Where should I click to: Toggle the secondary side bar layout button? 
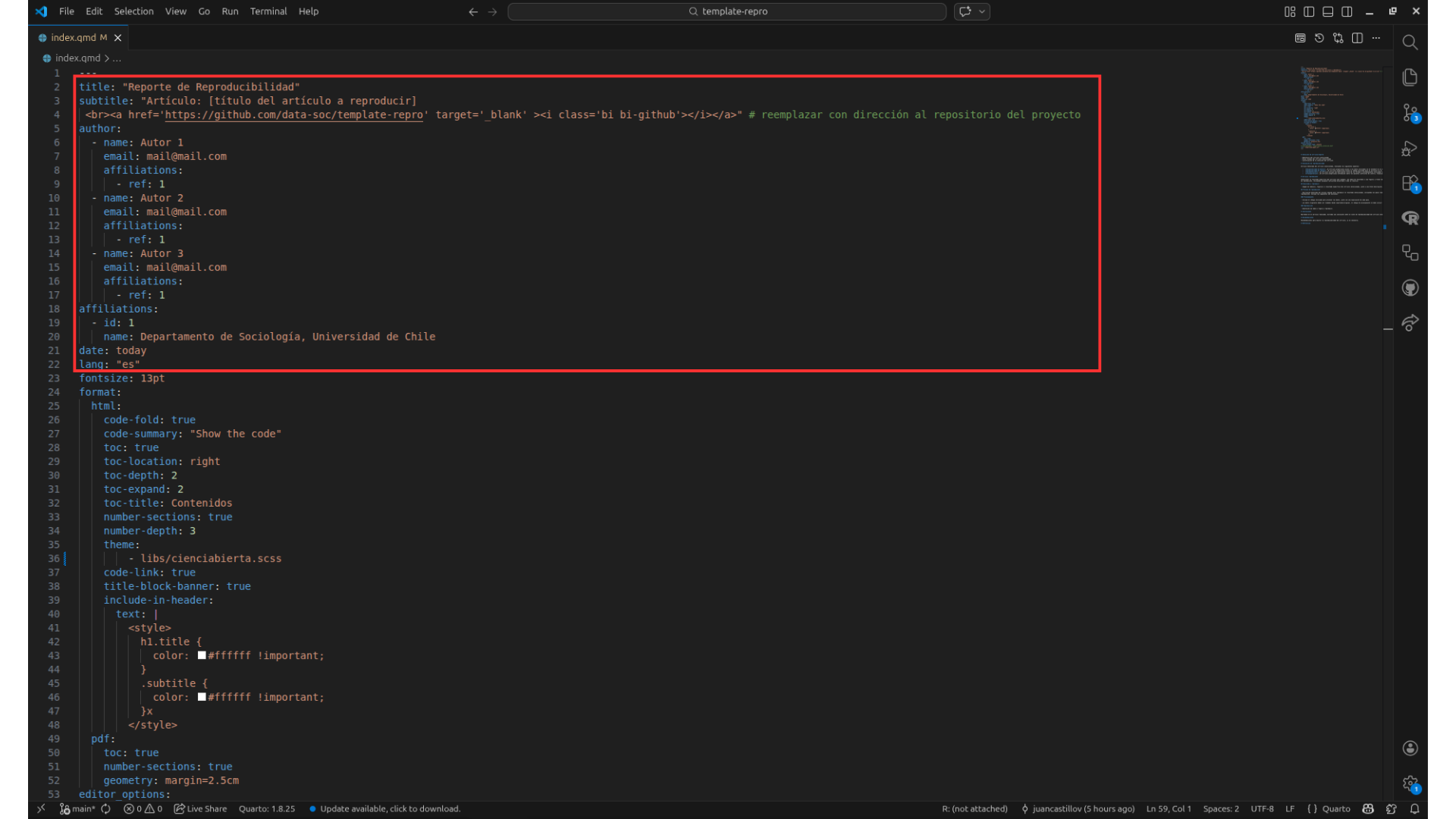coord(1347,11)
